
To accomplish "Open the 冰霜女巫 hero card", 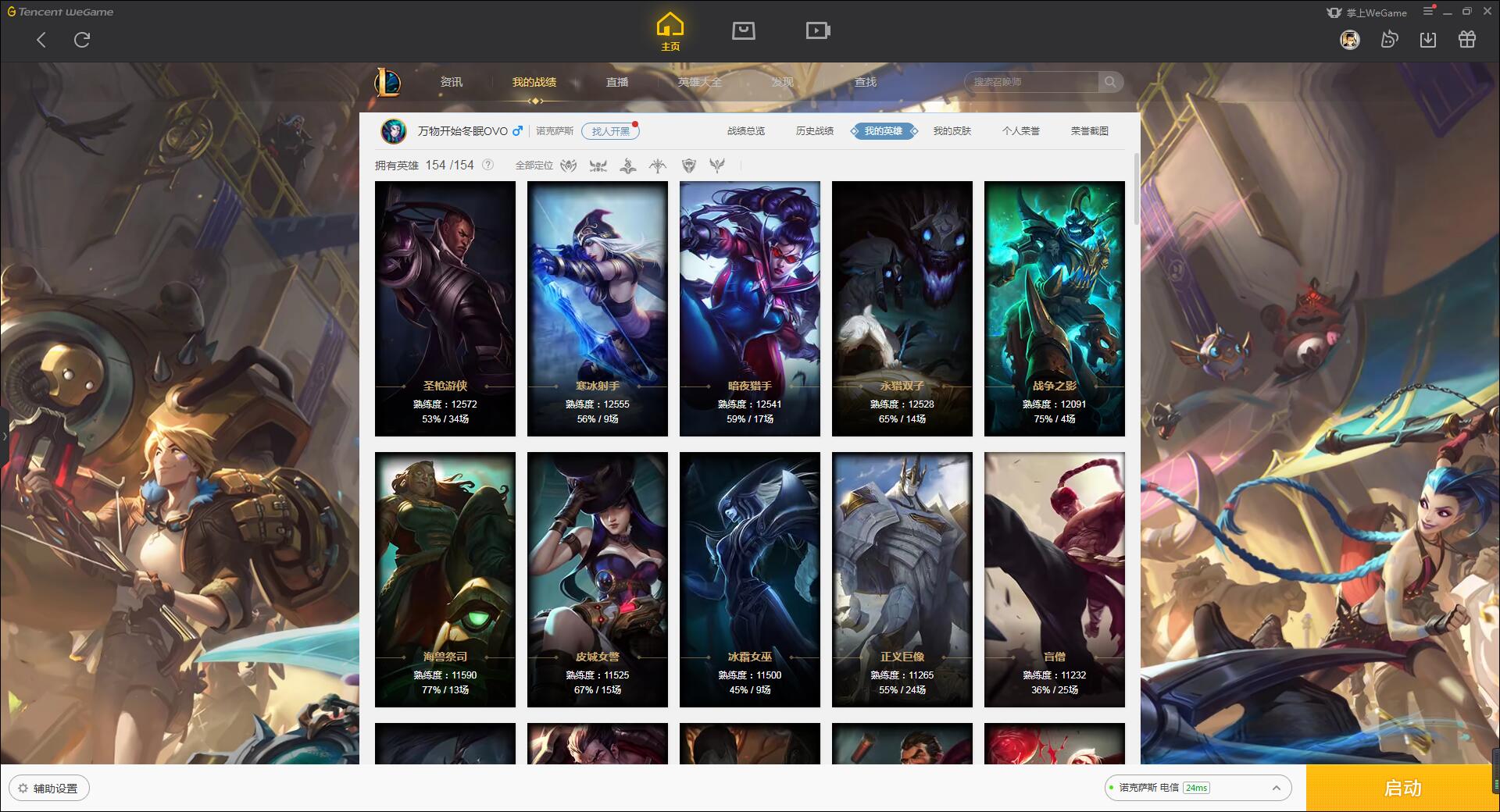I will (x=750, y=579).
